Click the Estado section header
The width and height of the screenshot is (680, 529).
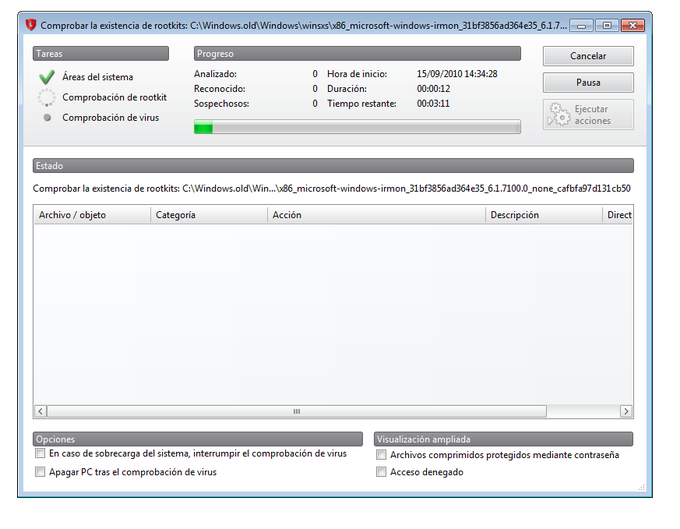tap(333, 166)
